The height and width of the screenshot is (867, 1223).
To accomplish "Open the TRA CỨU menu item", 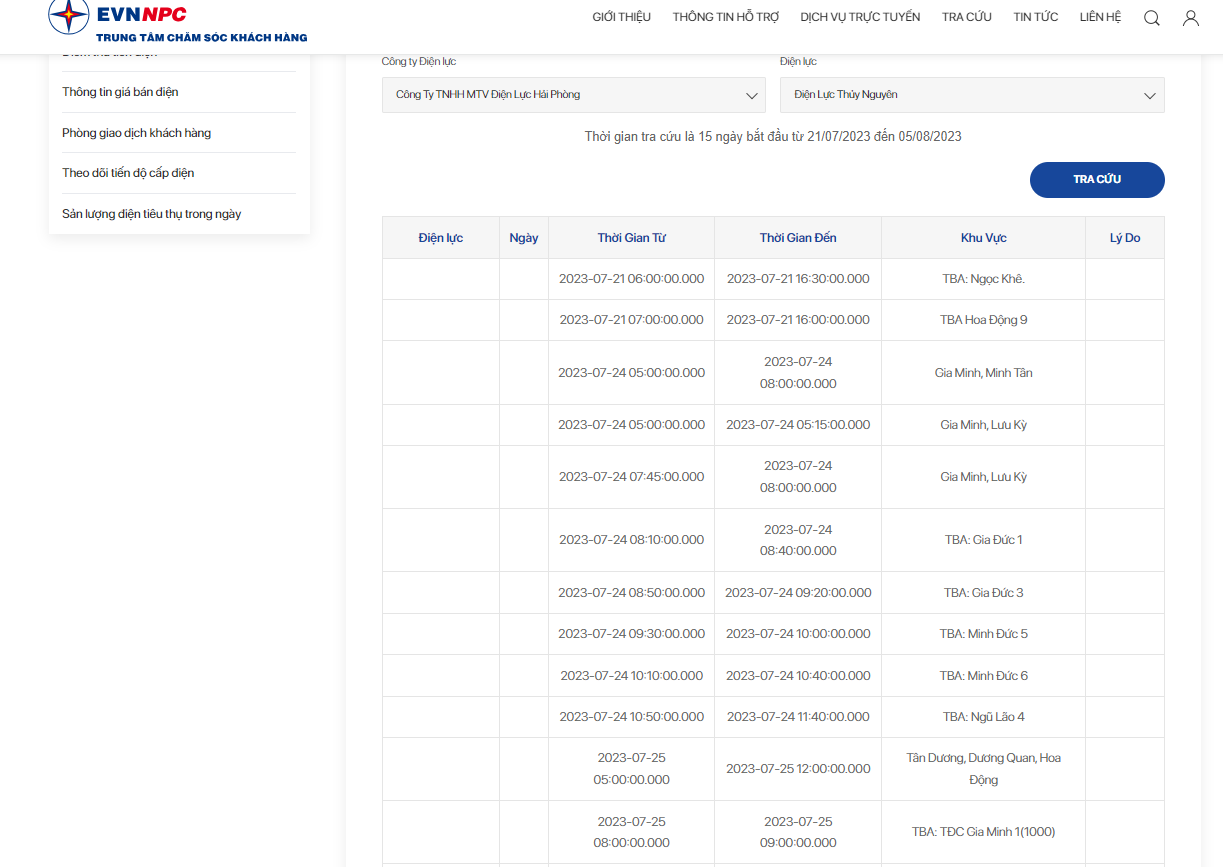I will point(967,17).
